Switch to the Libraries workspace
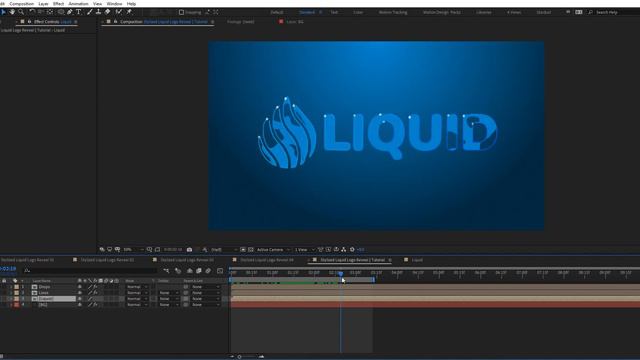Image resolution: width=640 pixels, height=360 pixels. click(484, 12)
